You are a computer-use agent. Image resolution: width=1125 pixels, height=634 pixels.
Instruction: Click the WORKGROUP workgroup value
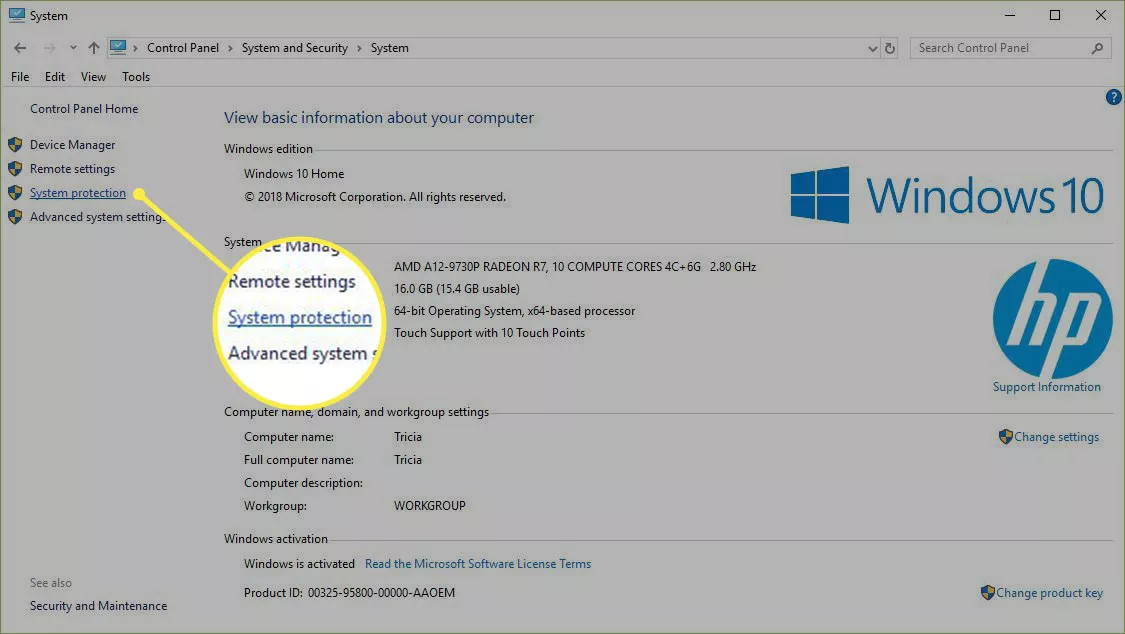pyautogui.click(x=430, y=506)
